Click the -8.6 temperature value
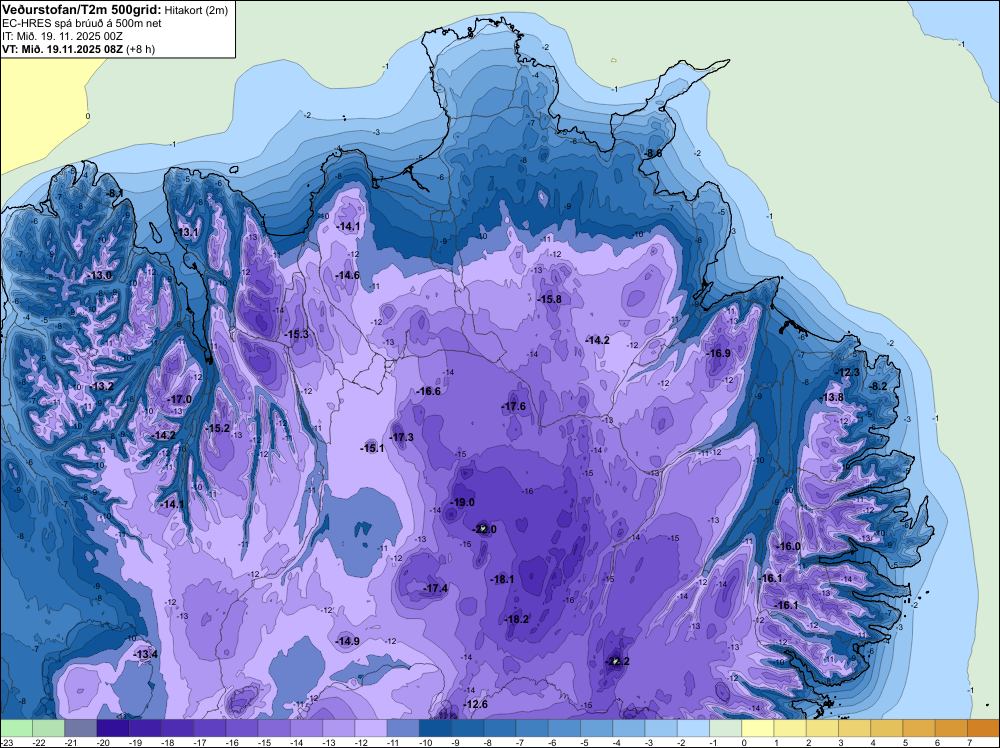This screenshot has height=748, width=1000. [652, 154]
